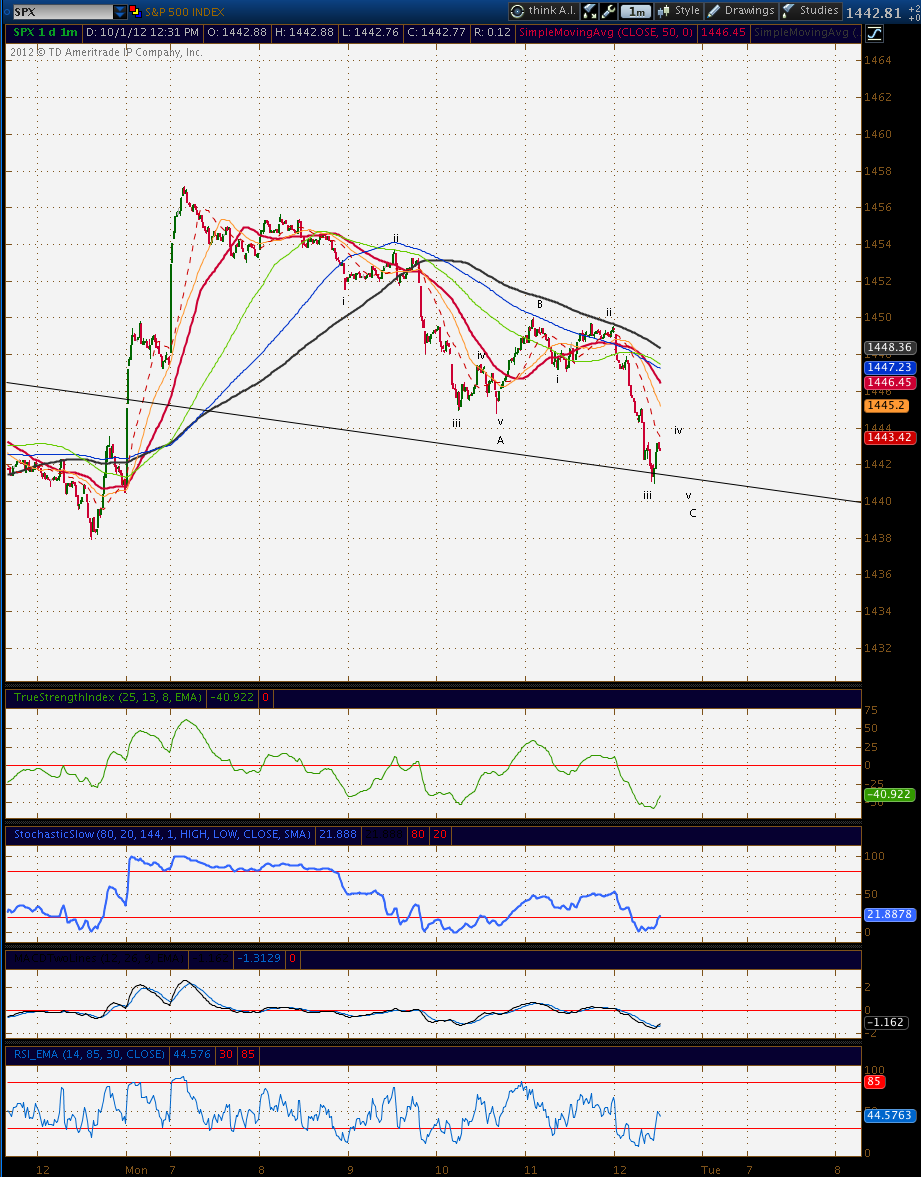The height and width of the screenshot is (1177, 921).
Task: Click the 21.888 StochasticSlow header value
Action: pos(338,834)
